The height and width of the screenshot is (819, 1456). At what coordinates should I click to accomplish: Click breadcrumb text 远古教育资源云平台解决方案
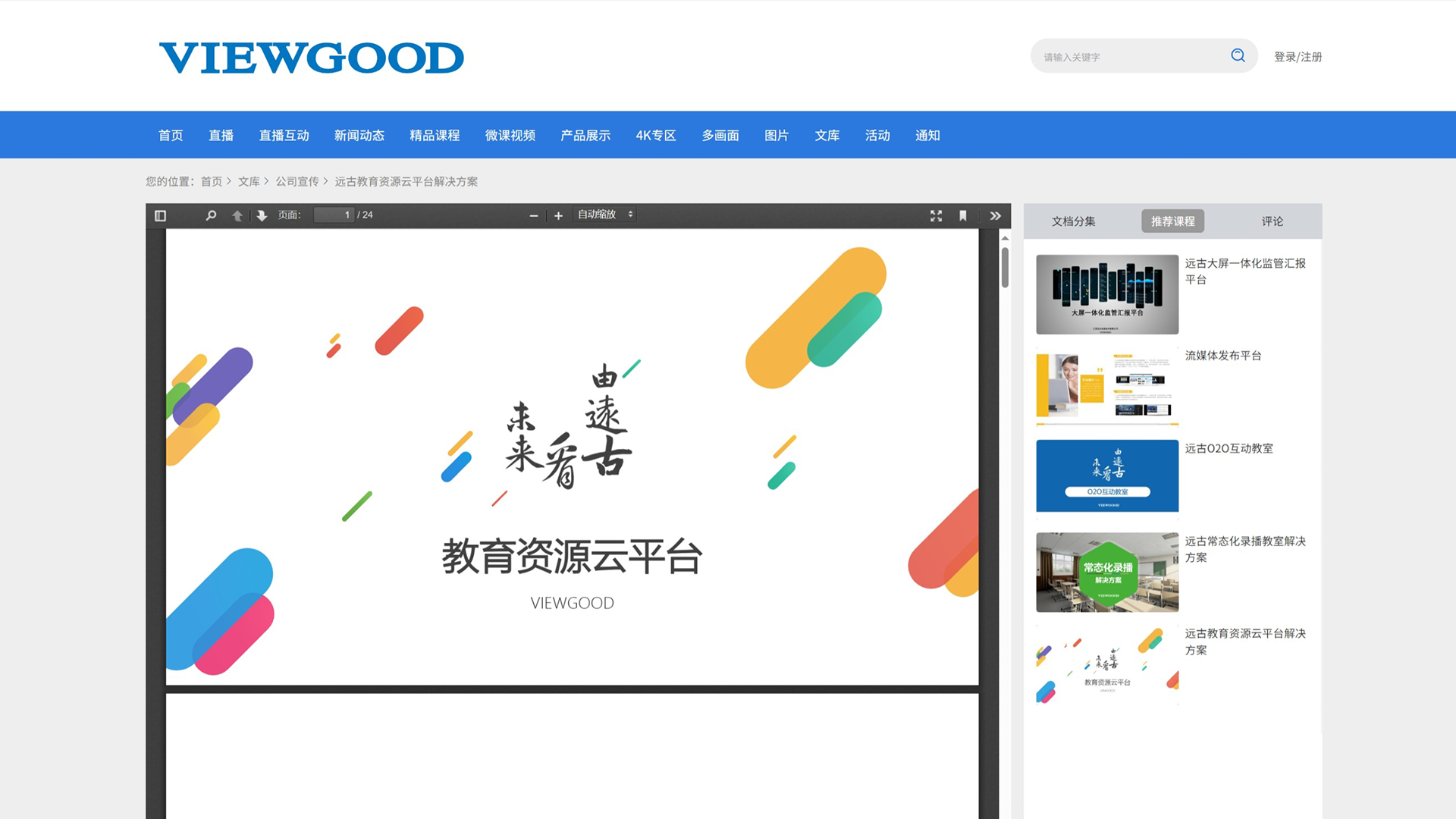(x=406, y=181)
